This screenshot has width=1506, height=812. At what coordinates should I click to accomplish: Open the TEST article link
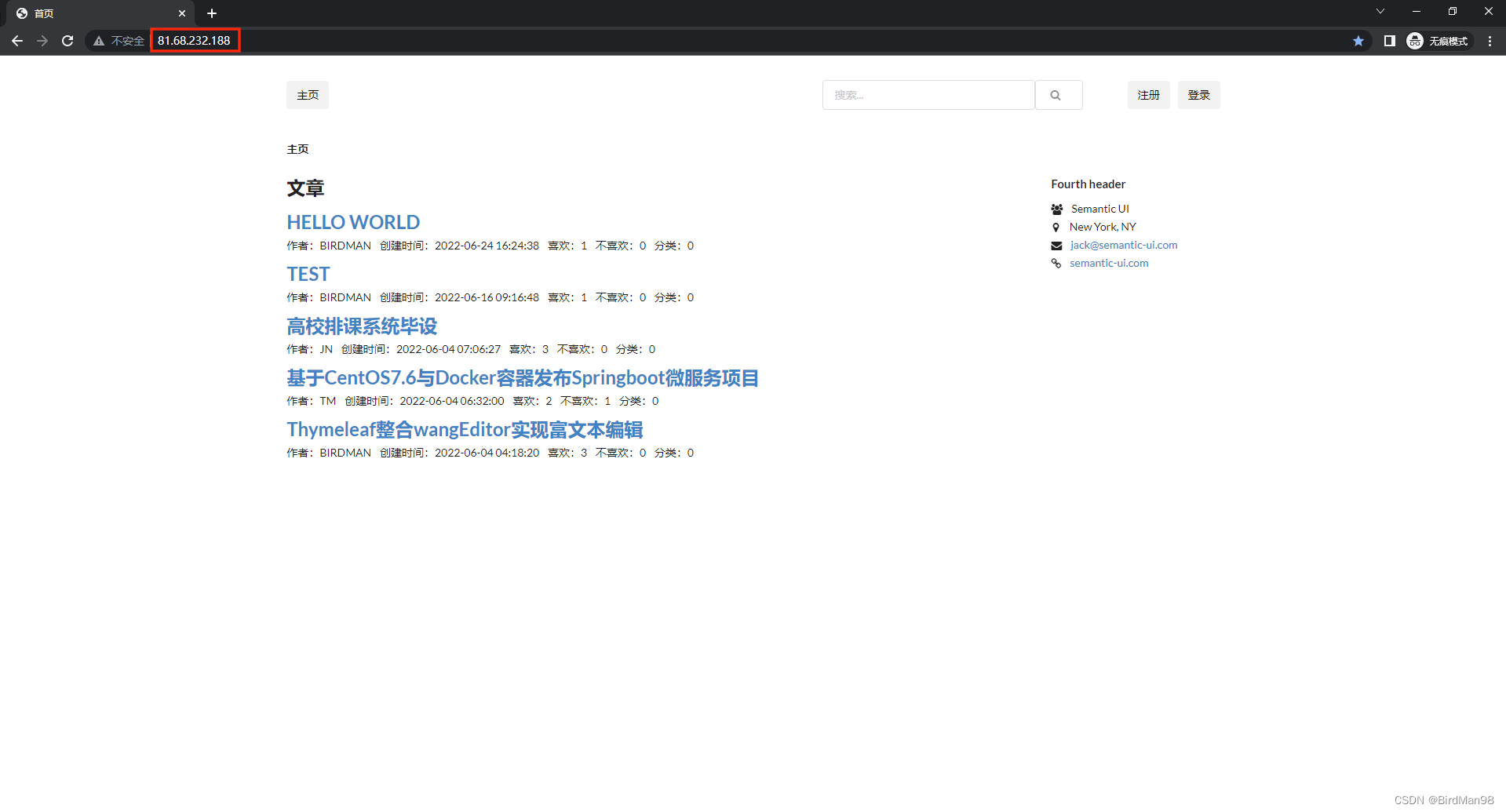coord(308,274)
